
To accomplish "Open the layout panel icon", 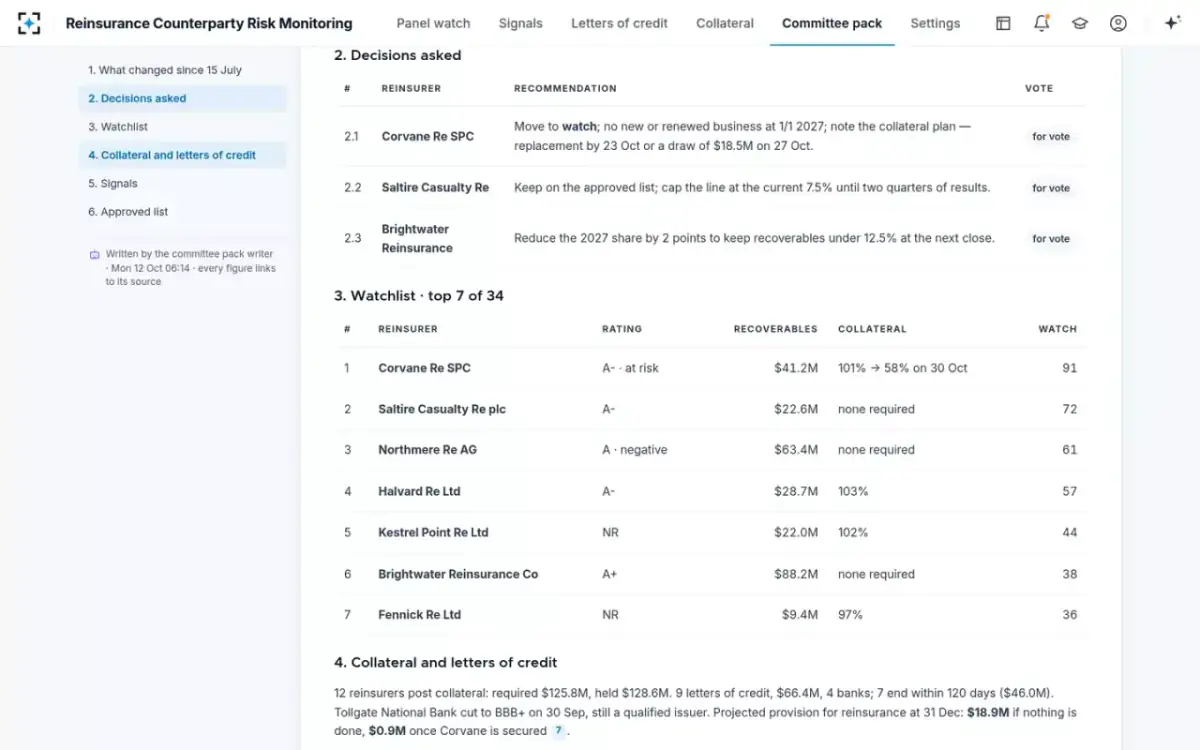I will pyautogui.click(x=1003, y=23).
